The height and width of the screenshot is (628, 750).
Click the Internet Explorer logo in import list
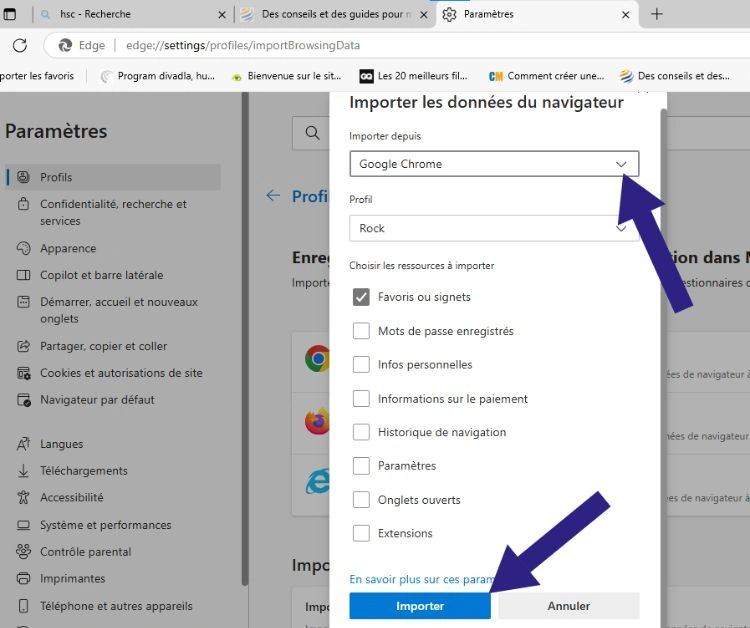coord(318,482)
